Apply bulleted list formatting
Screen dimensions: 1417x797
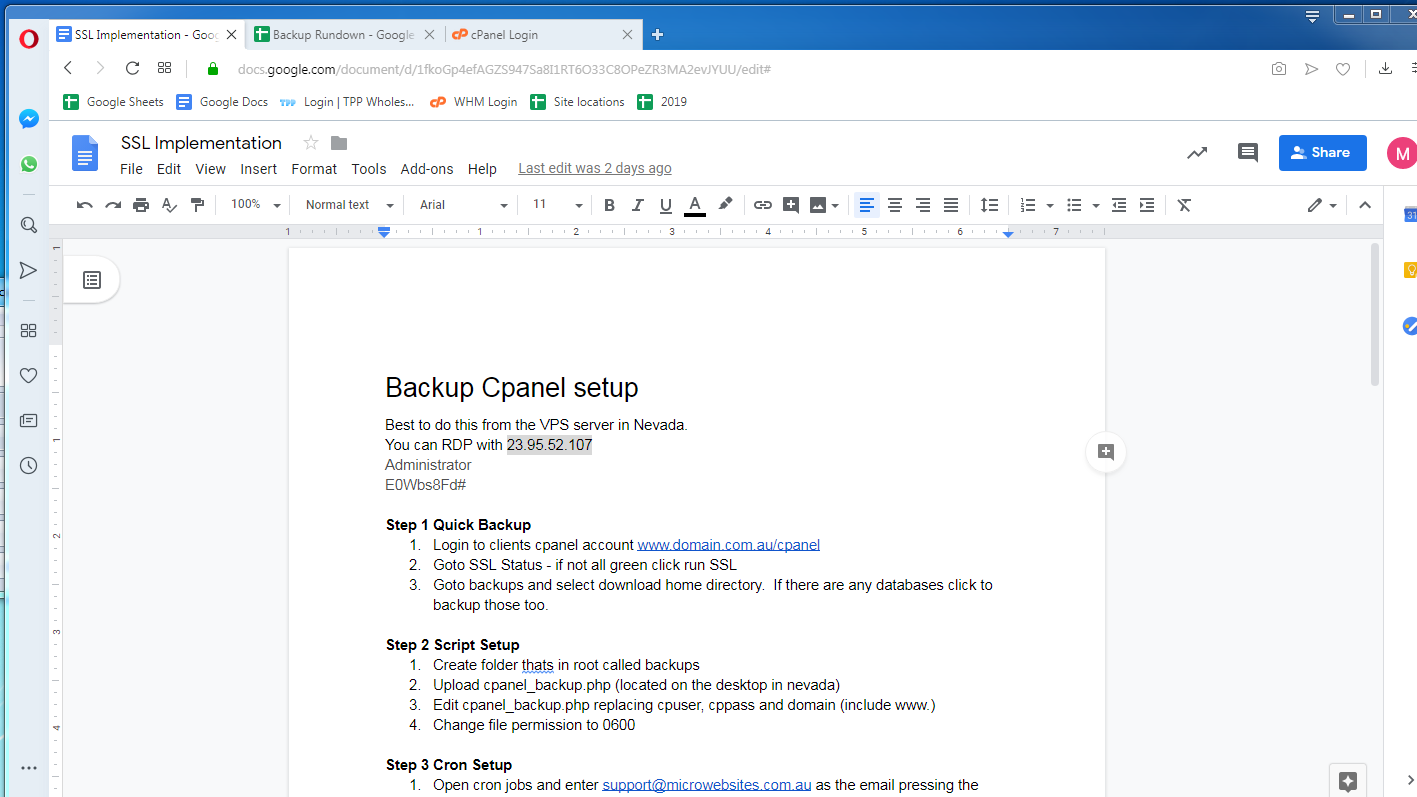click(1074, 205)
